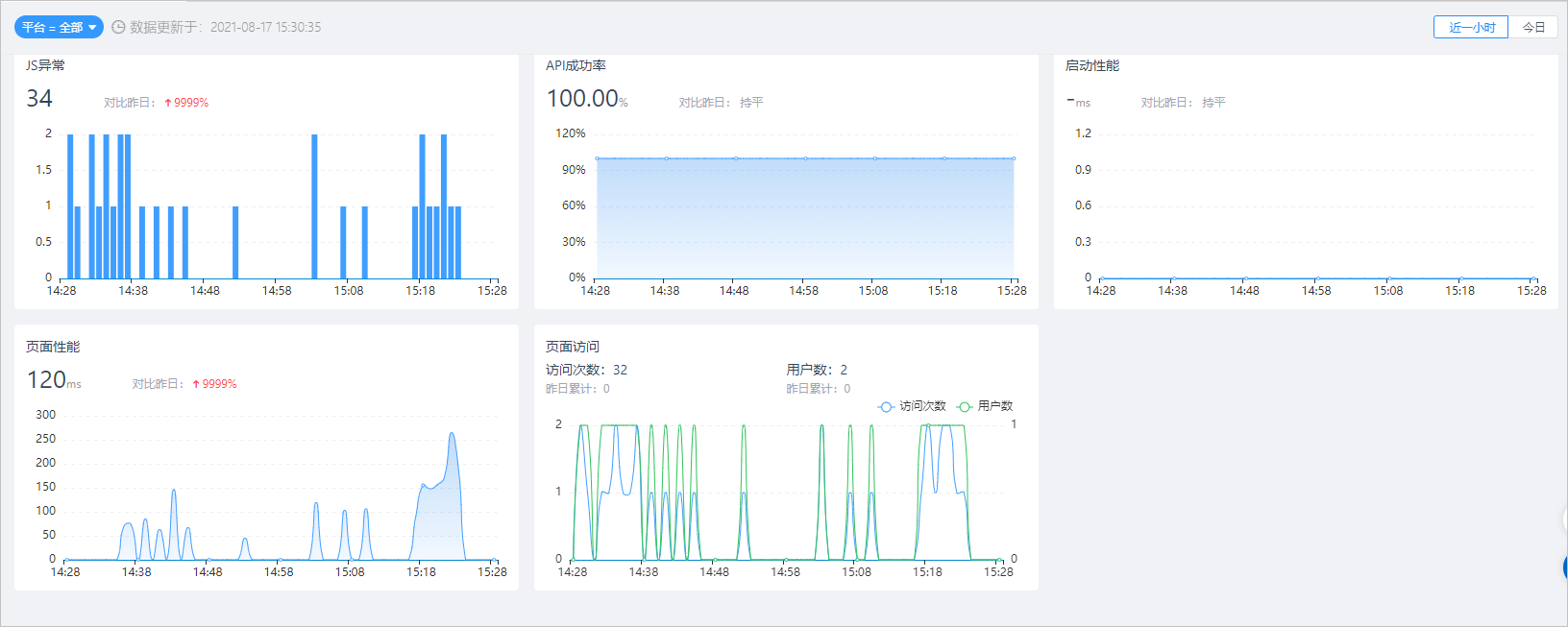The height and width of the screenshot is (627, 1568).
Task: Open the API成功率 card title
Action: (576, 65)
